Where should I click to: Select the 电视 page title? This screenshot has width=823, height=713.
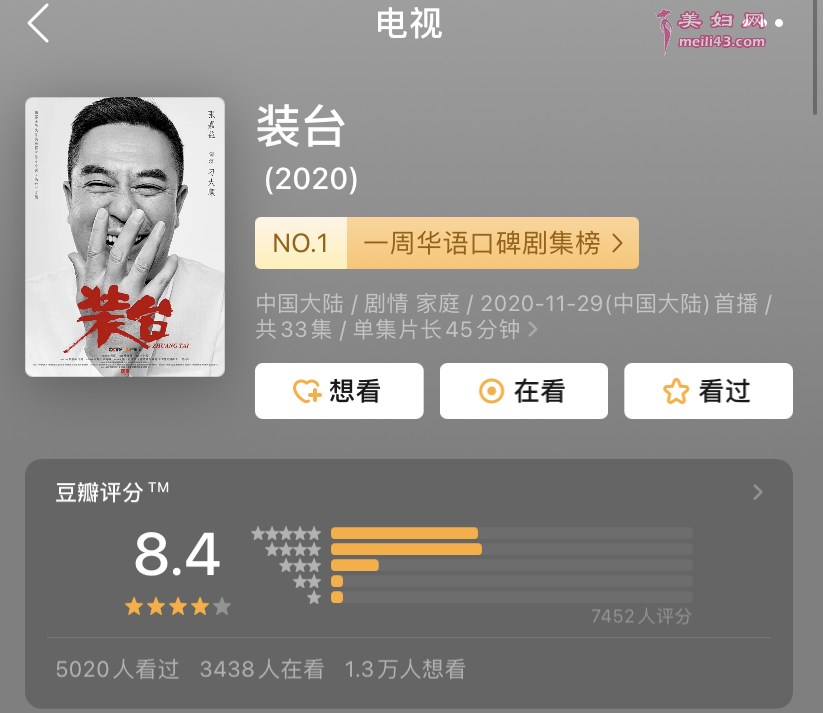pos(409,24)
